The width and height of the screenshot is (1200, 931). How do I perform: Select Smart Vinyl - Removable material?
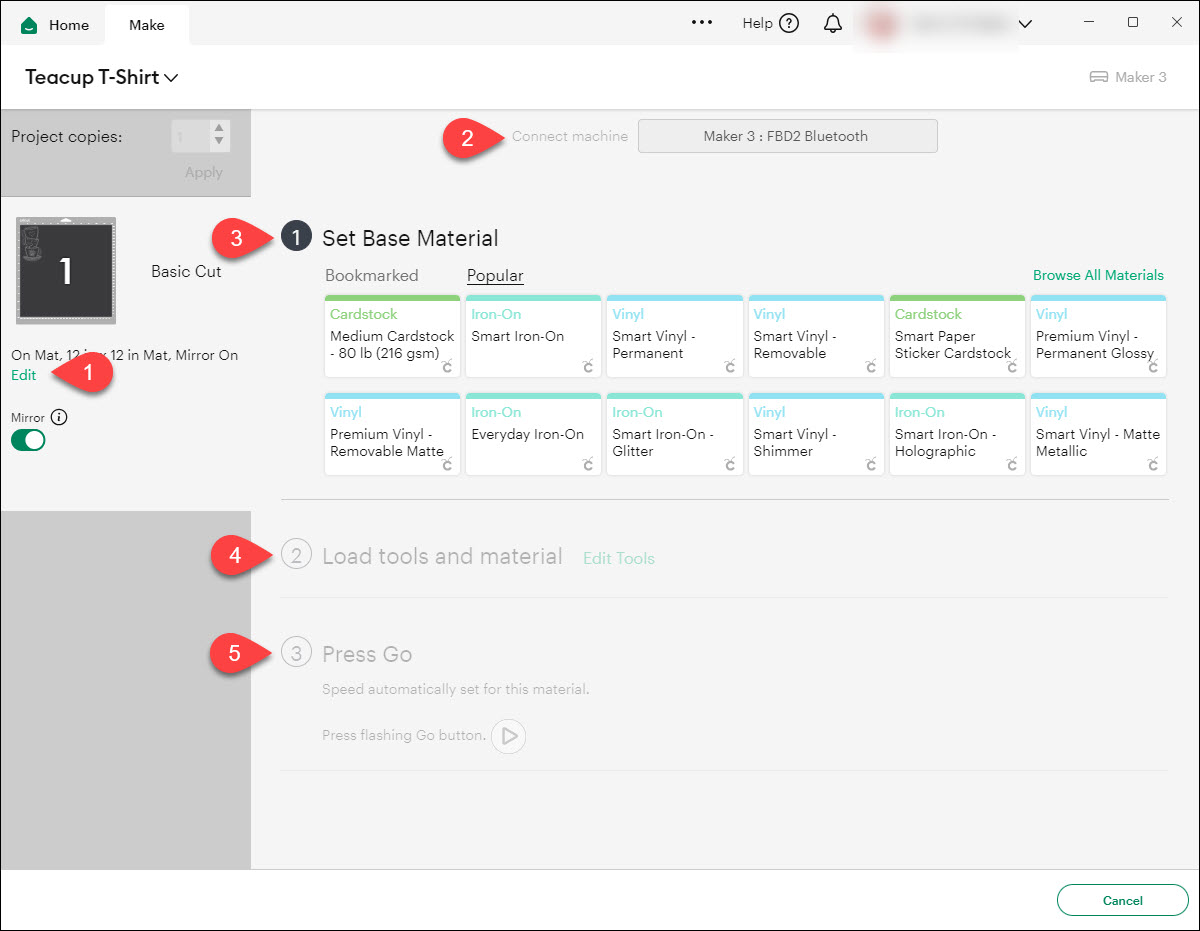pos(816,336)
